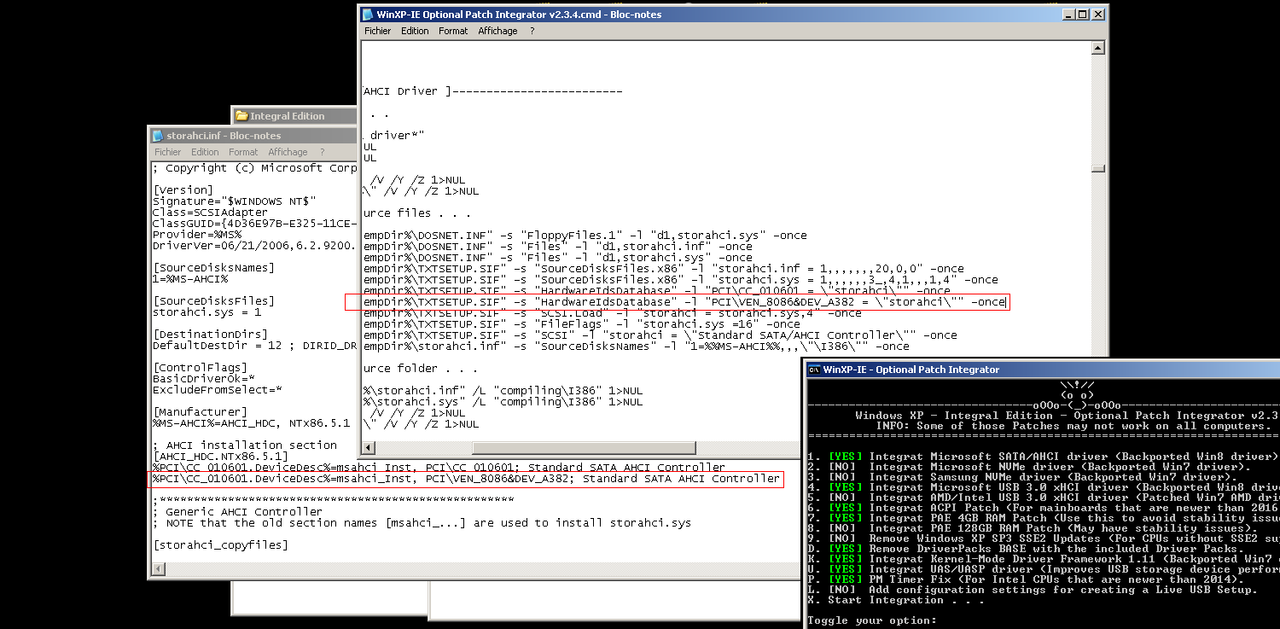Open Format menu in storahci.inf Notepad
Image resolution: width=1280 pixels, height=629 pixels.
point(243,152)
